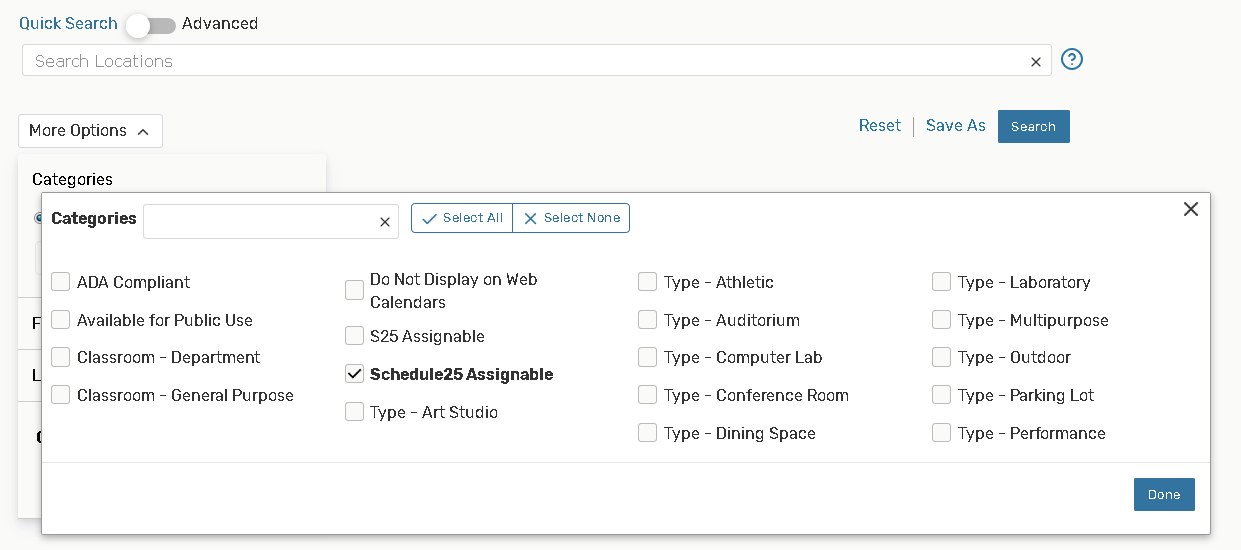1241x550 pixels.
Task: Clear the Categories filter text box
Action: (x=384, y=222)
